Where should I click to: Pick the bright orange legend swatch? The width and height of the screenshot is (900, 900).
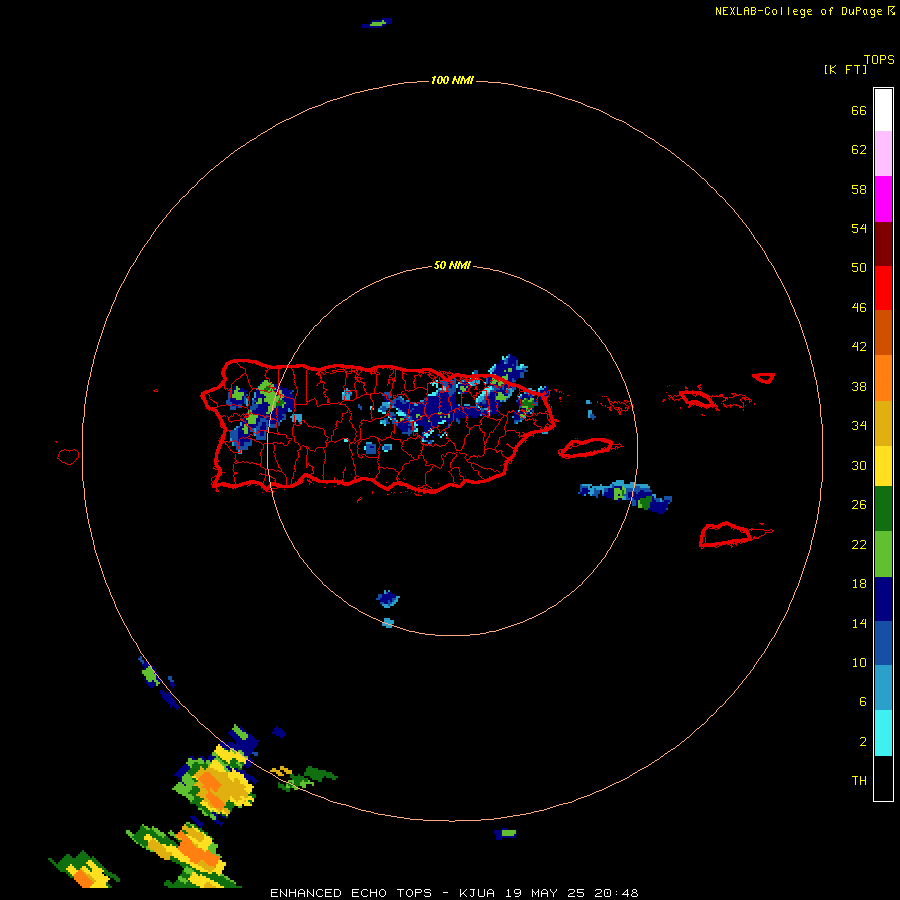(883, 378)
